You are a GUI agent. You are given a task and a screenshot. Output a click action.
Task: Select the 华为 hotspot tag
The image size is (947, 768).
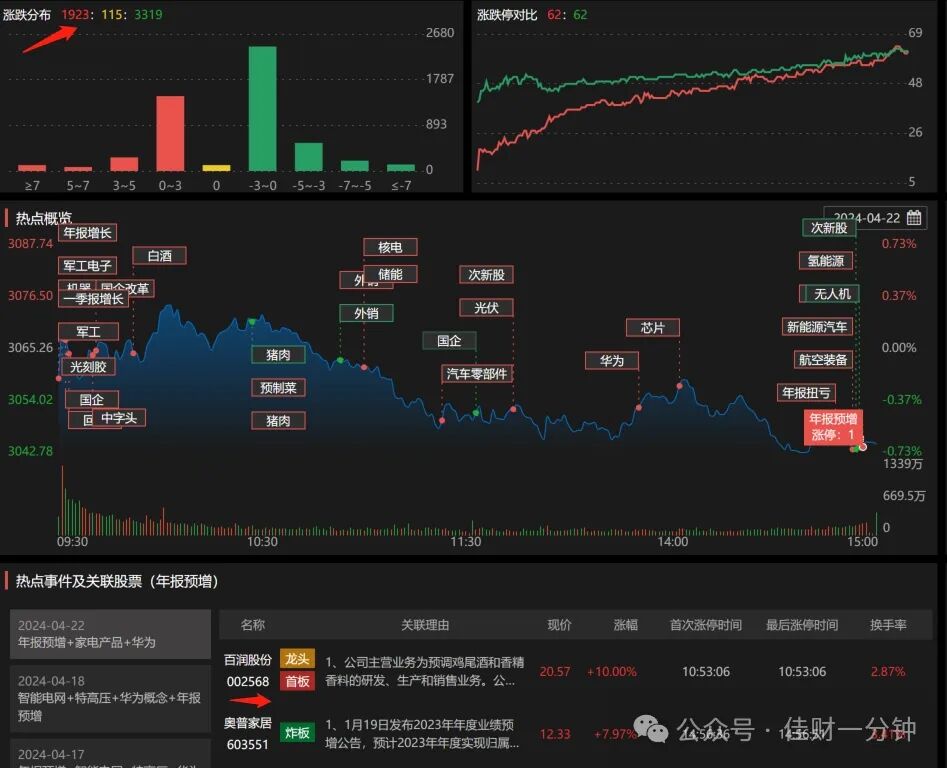pos(612,361)
